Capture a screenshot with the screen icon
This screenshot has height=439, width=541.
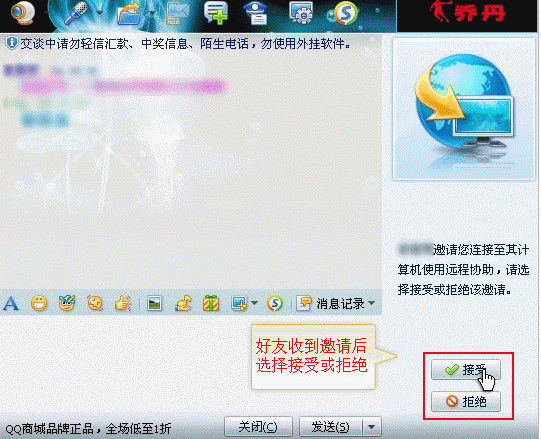pyautogui.click(x=239, y=303)
